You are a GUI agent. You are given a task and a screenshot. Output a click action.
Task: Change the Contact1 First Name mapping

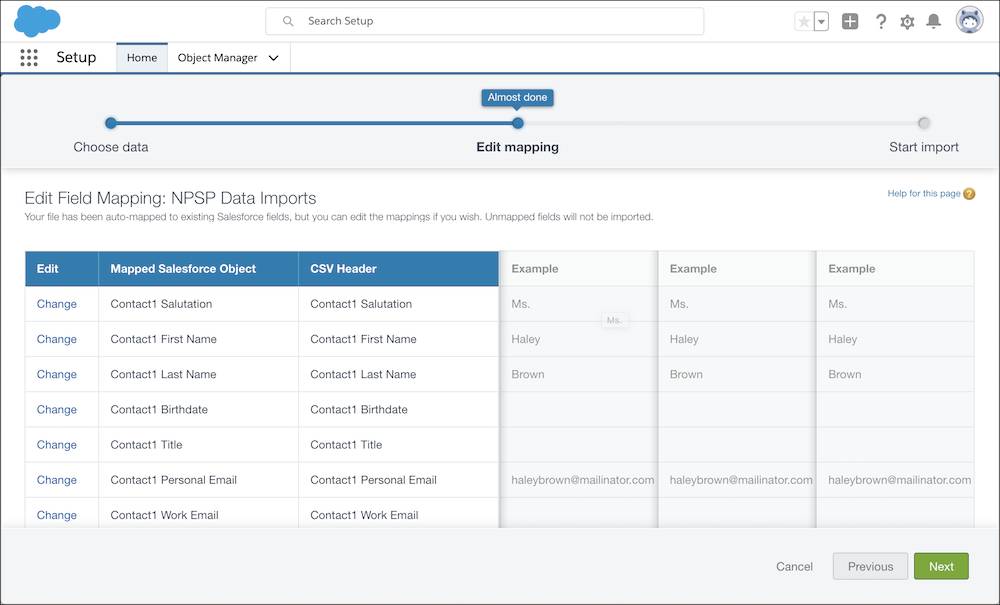[x=57, y=339]
